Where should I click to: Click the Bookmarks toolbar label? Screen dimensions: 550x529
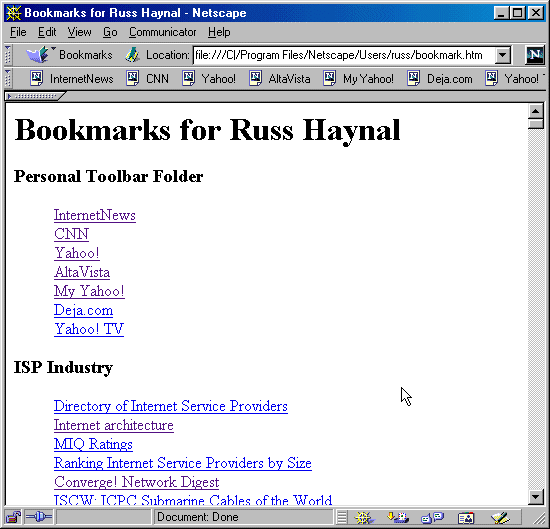[x=86, y=55]
